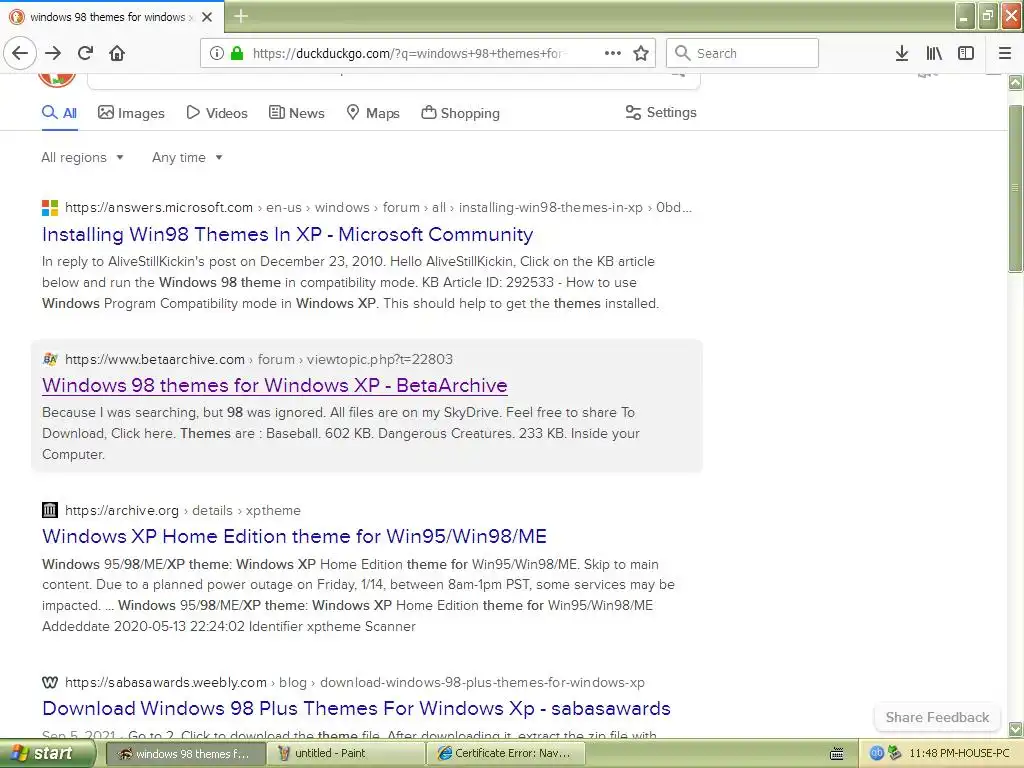Image resolution: width=1024 pixels, height=768 pixels.
Task: Click the green padlock security icon
Action: point(237,53)
